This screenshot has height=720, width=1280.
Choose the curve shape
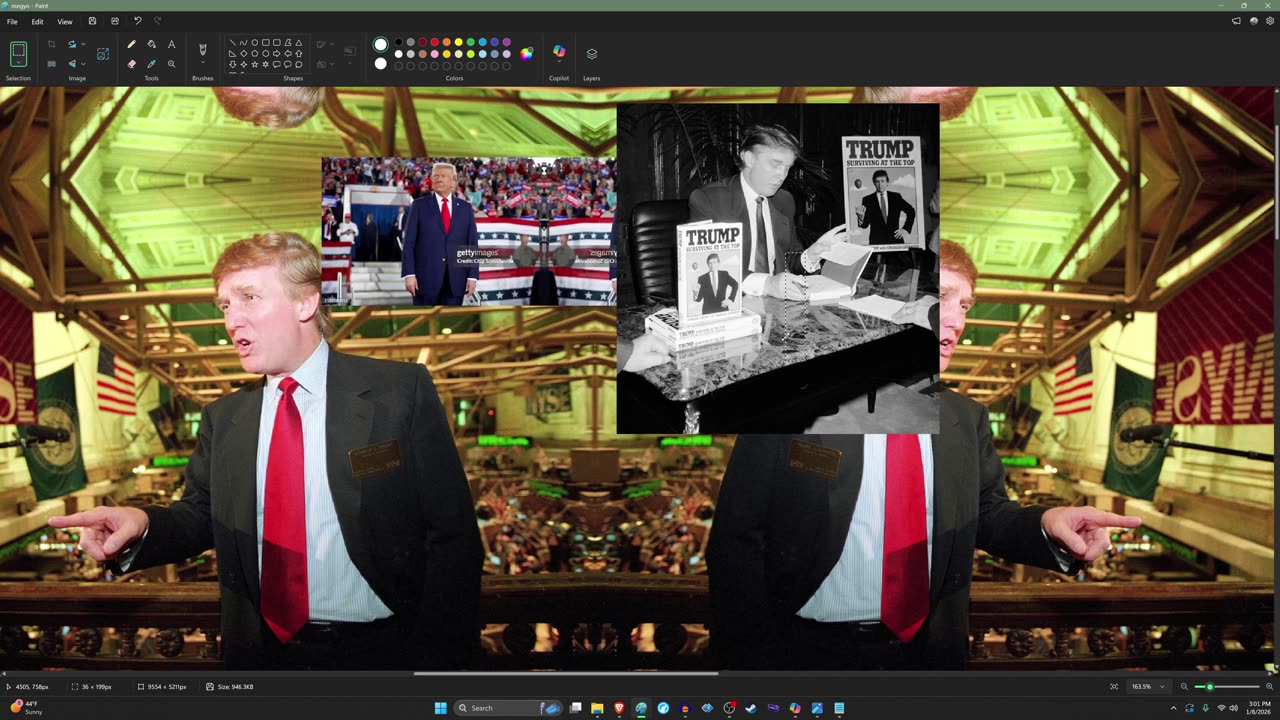(243, 43)
